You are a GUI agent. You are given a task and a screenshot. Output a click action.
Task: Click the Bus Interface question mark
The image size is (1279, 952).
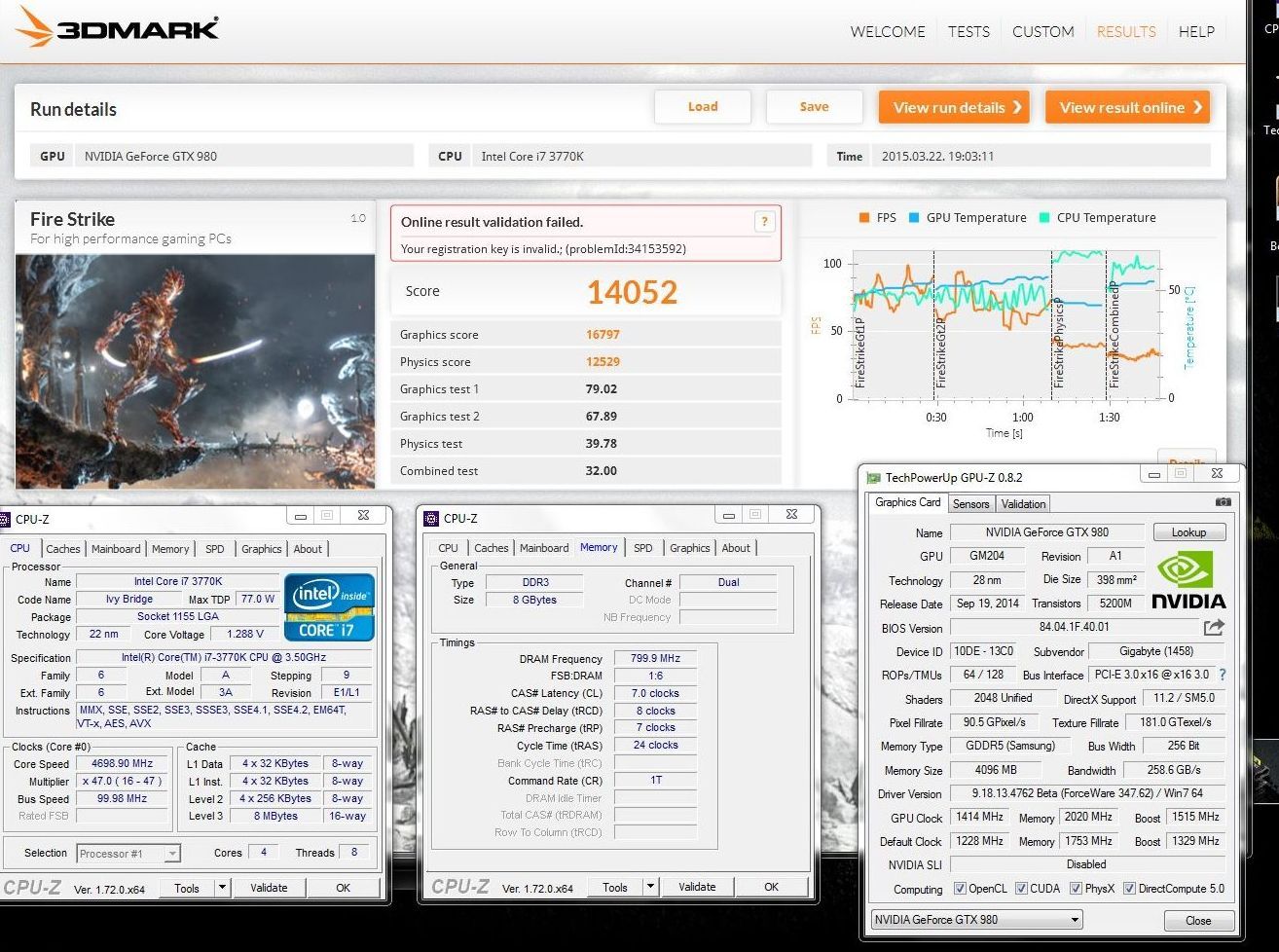[1223, 675]
